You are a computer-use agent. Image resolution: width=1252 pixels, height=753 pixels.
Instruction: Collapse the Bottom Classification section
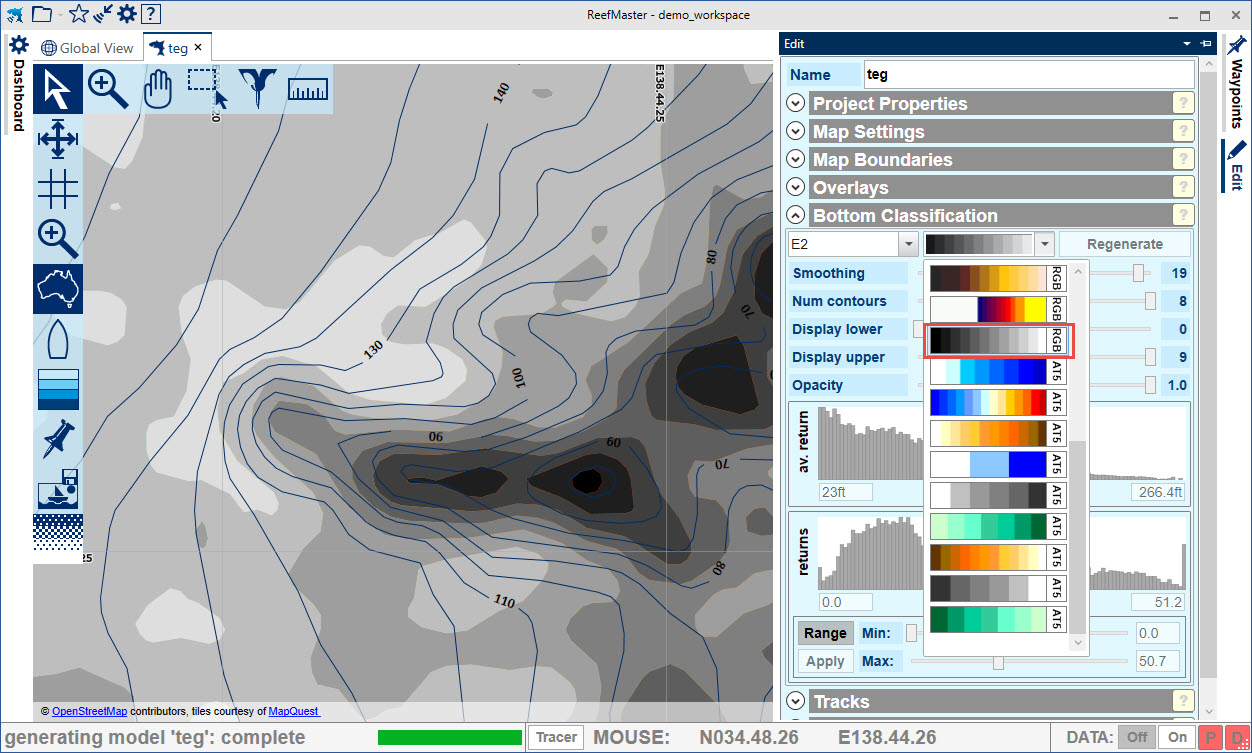point(796,215)
